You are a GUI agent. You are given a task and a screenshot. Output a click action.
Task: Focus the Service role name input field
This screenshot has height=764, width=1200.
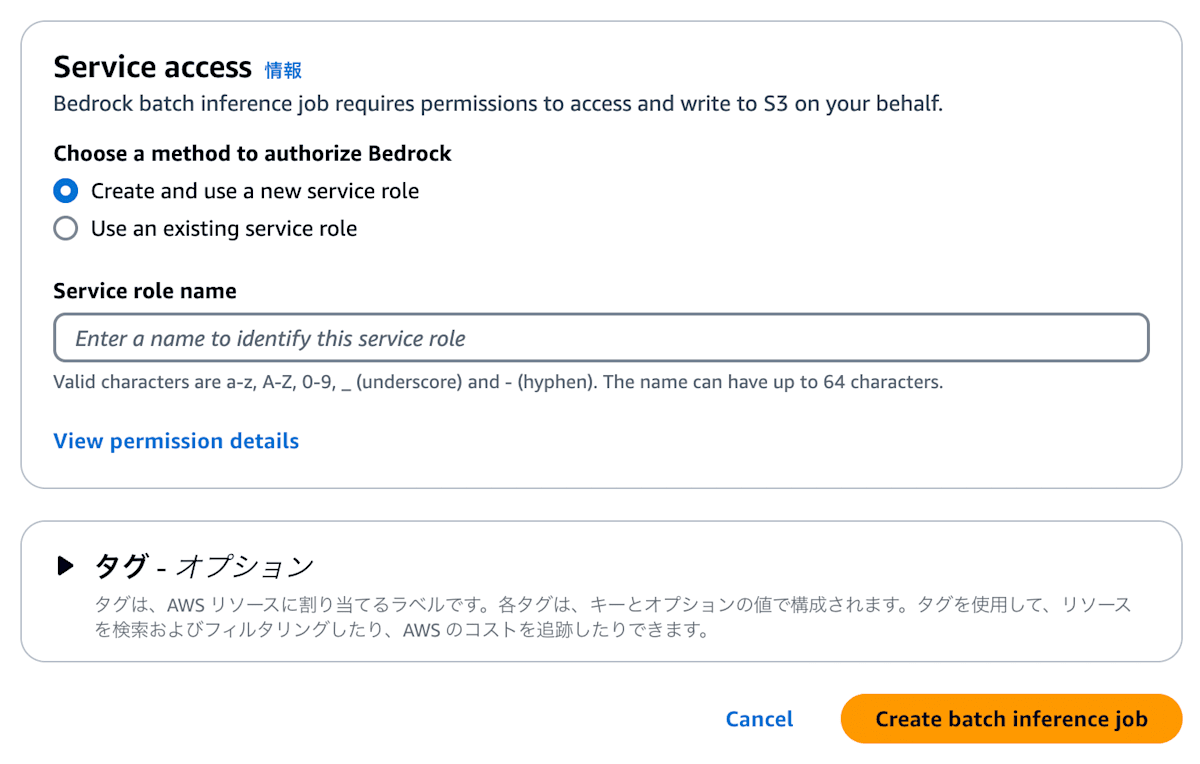(601, 338)
